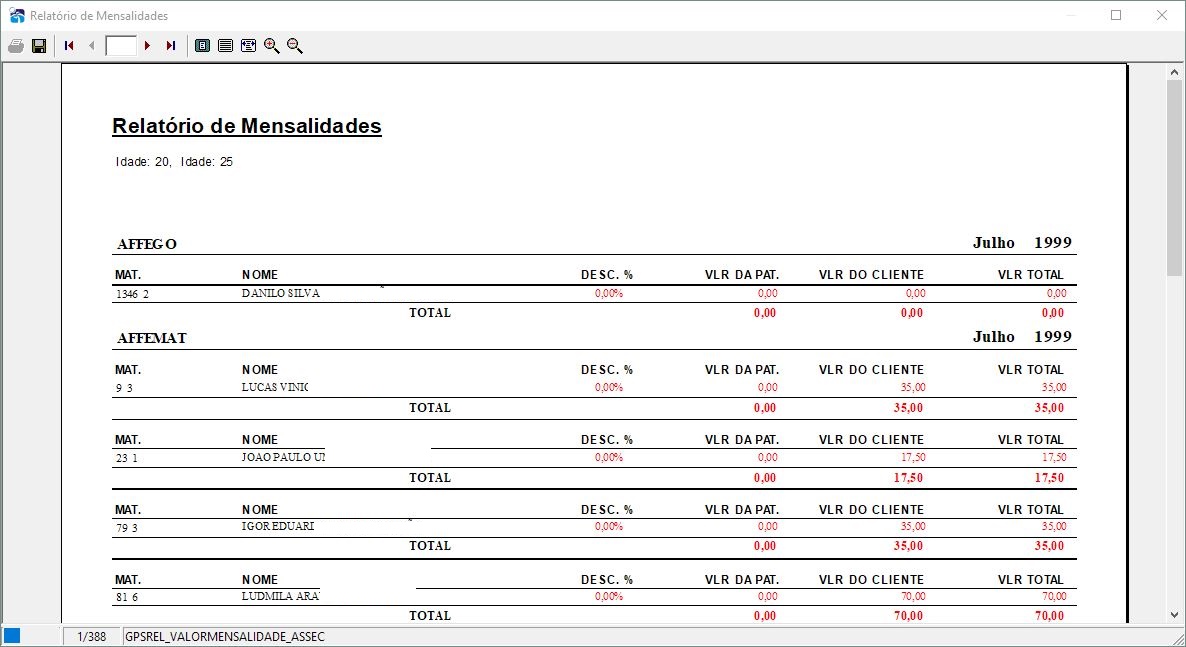The image size is (1186, 647).
Task: Jump to last page of report
Action: pyautogui.click(x=171, y=46)
